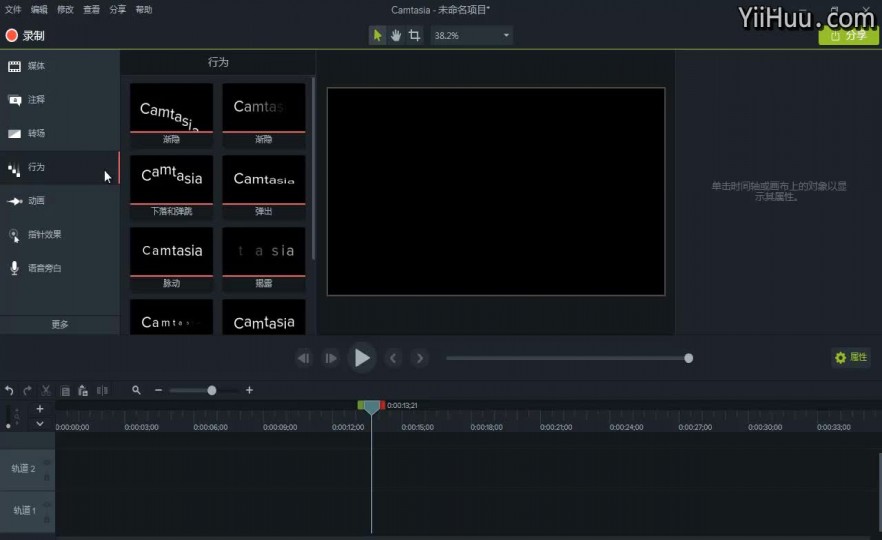Step back one frame
The height and width of the screenshot is (540, 882).
tap(304, 358)
